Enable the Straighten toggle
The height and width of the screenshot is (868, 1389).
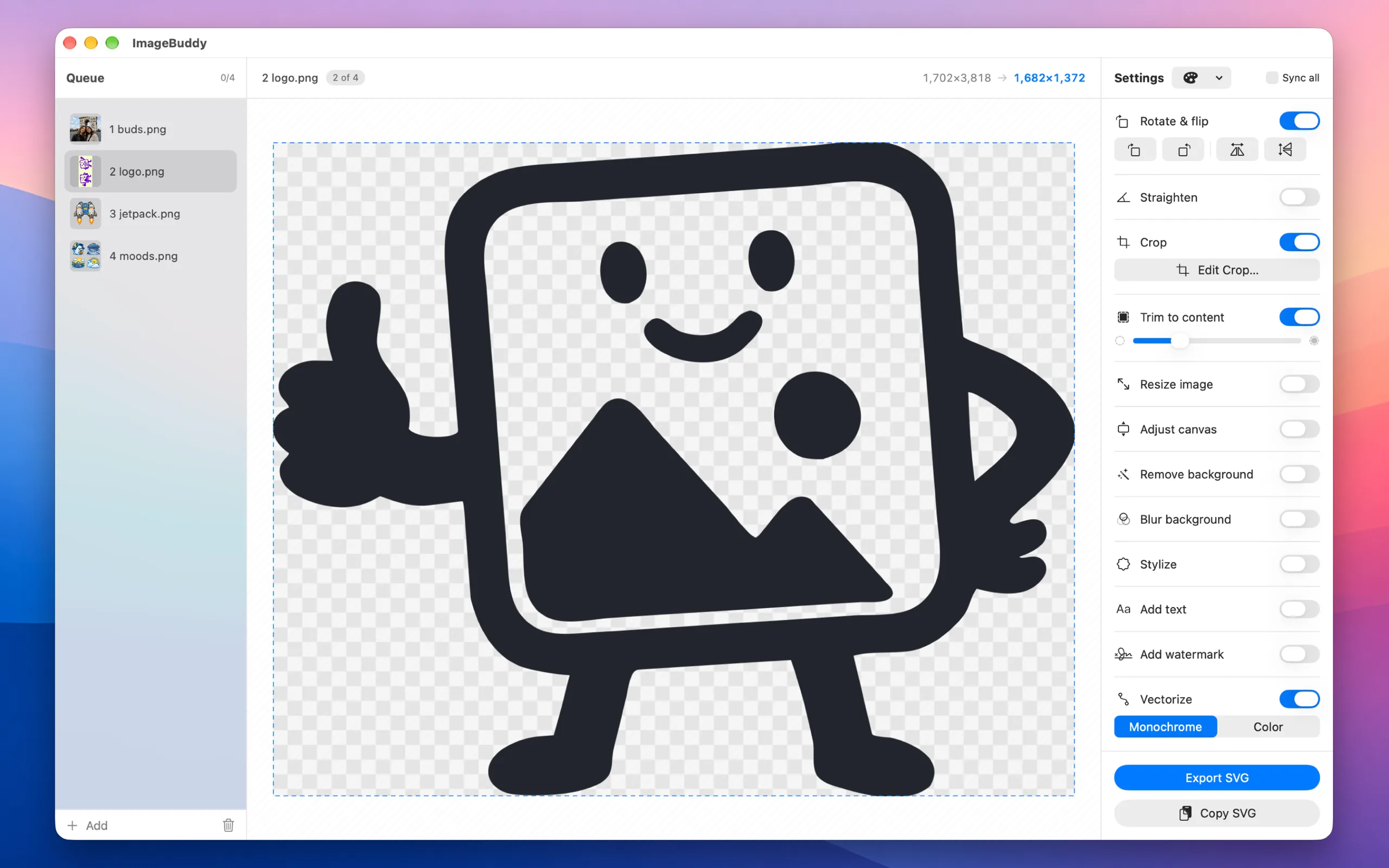[1299, 197]
